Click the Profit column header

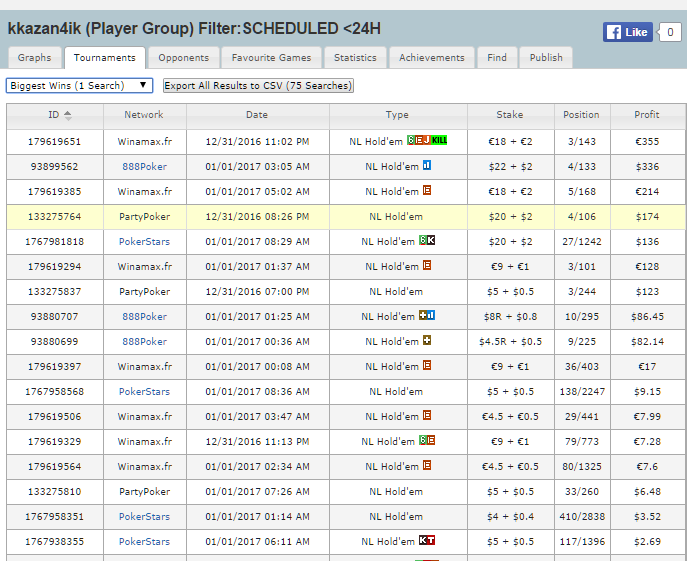coord(647,115)
